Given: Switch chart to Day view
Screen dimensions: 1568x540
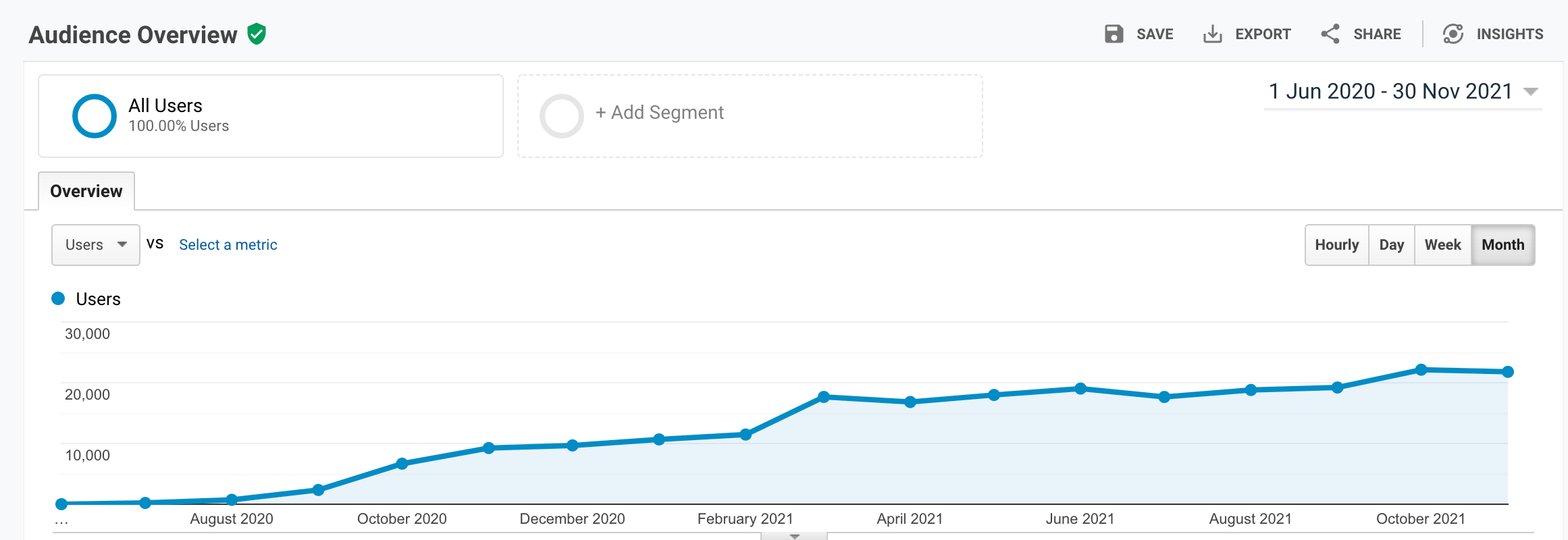Looking at the screenshot, I should tap(1392, 245).
